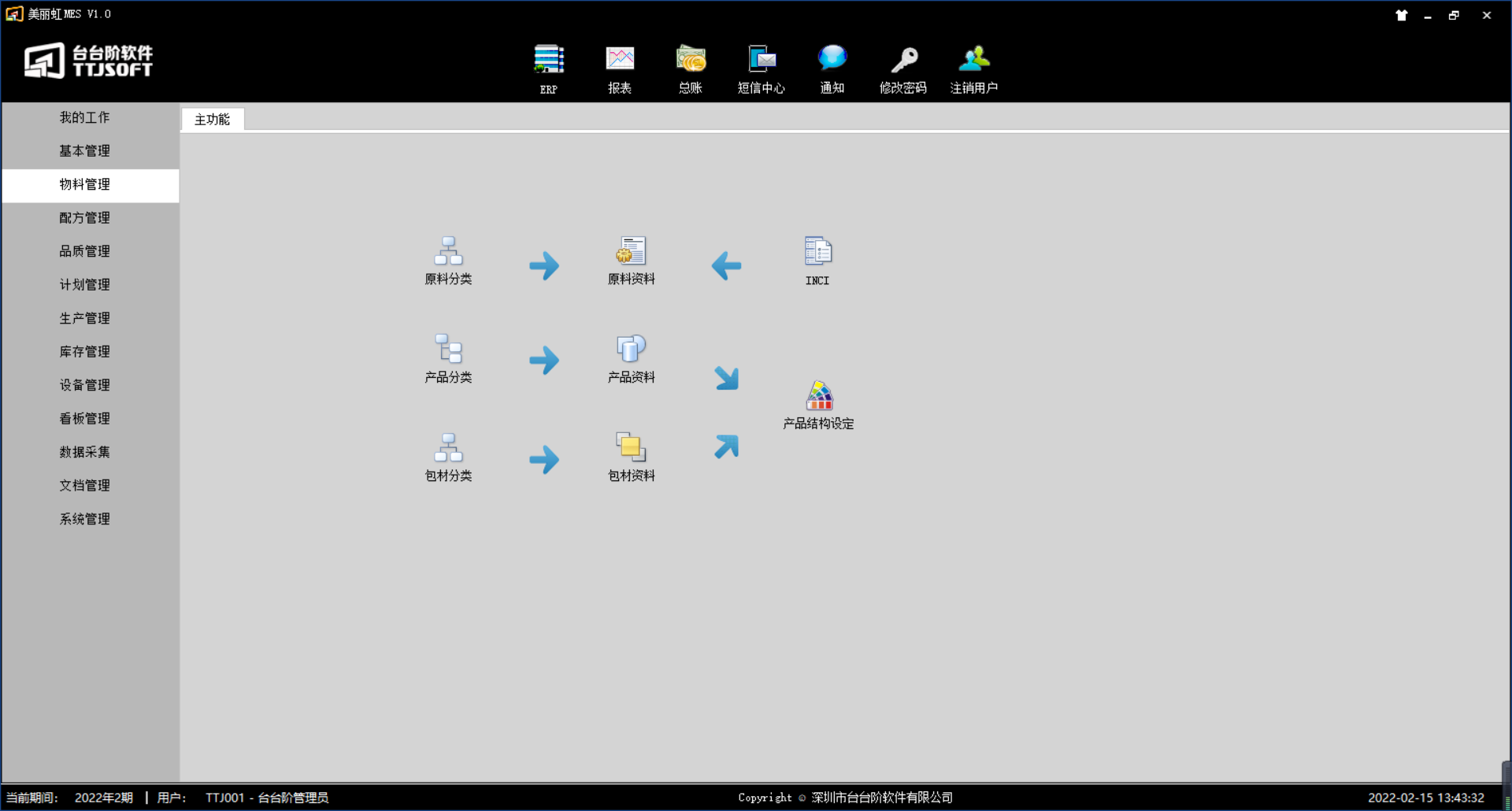Select 基本管理 in sidebar
The width and height of the screenshot is (1512, 811).
[85, 151]
